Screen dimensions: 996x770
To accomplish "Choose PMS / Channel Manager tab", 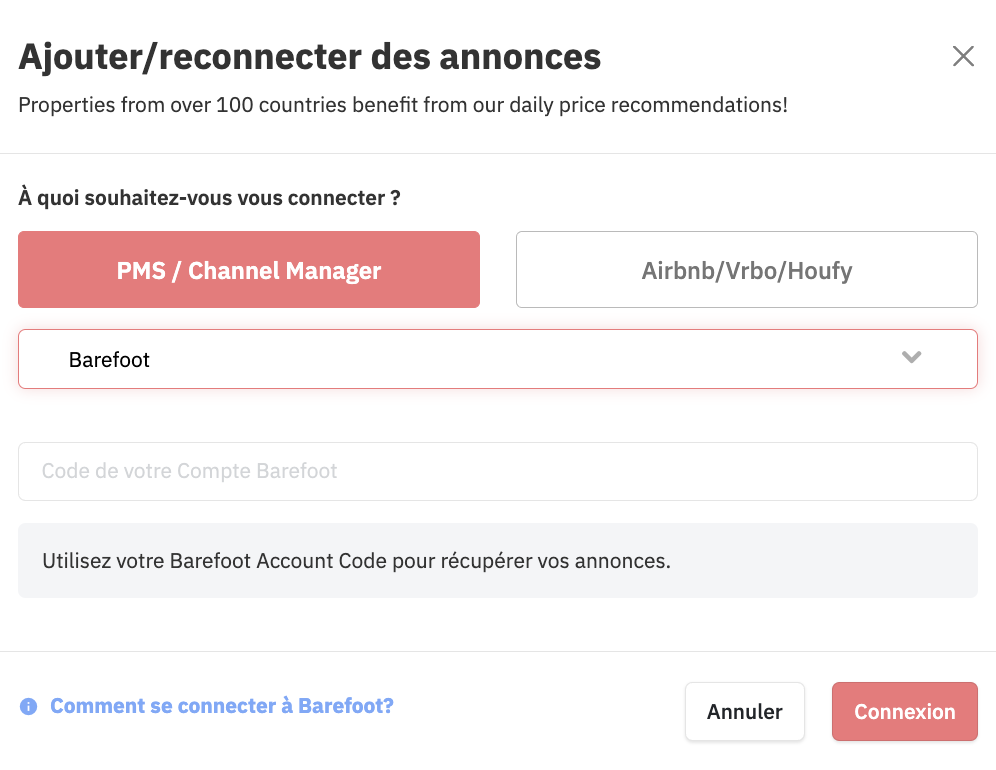I will click(x=249, y=269).
